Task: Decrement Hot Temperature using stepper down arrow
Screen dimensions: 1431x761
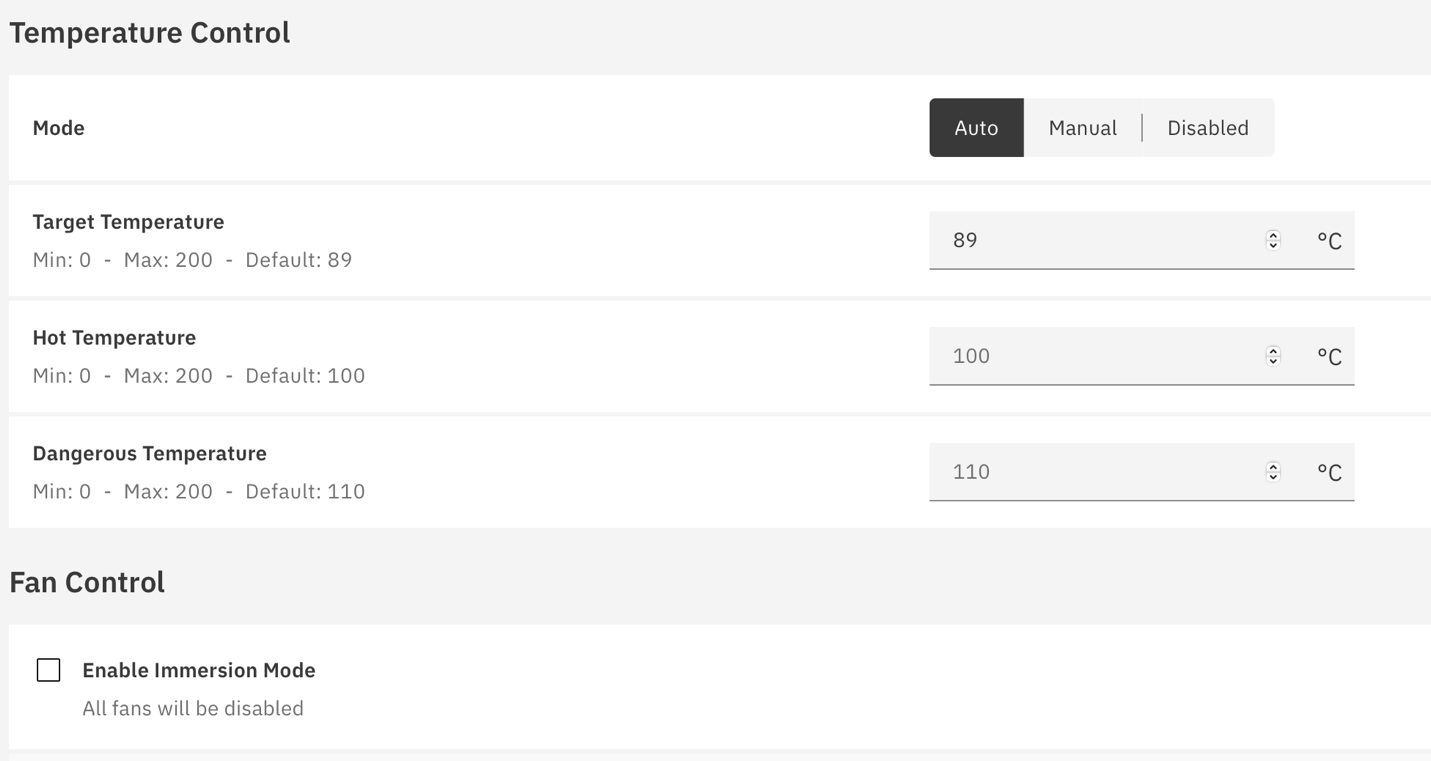Action: point(1273,361)
